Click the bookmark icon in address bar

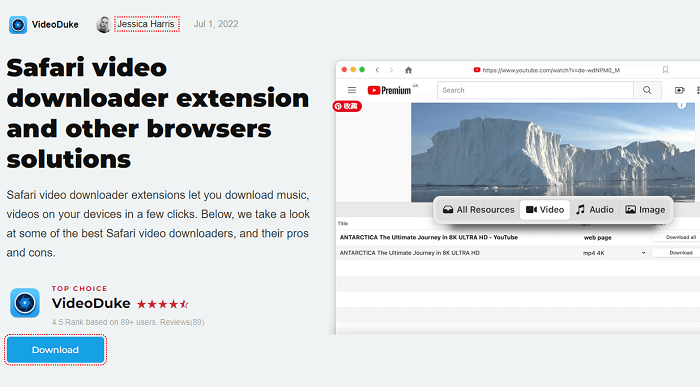(665, 70)
